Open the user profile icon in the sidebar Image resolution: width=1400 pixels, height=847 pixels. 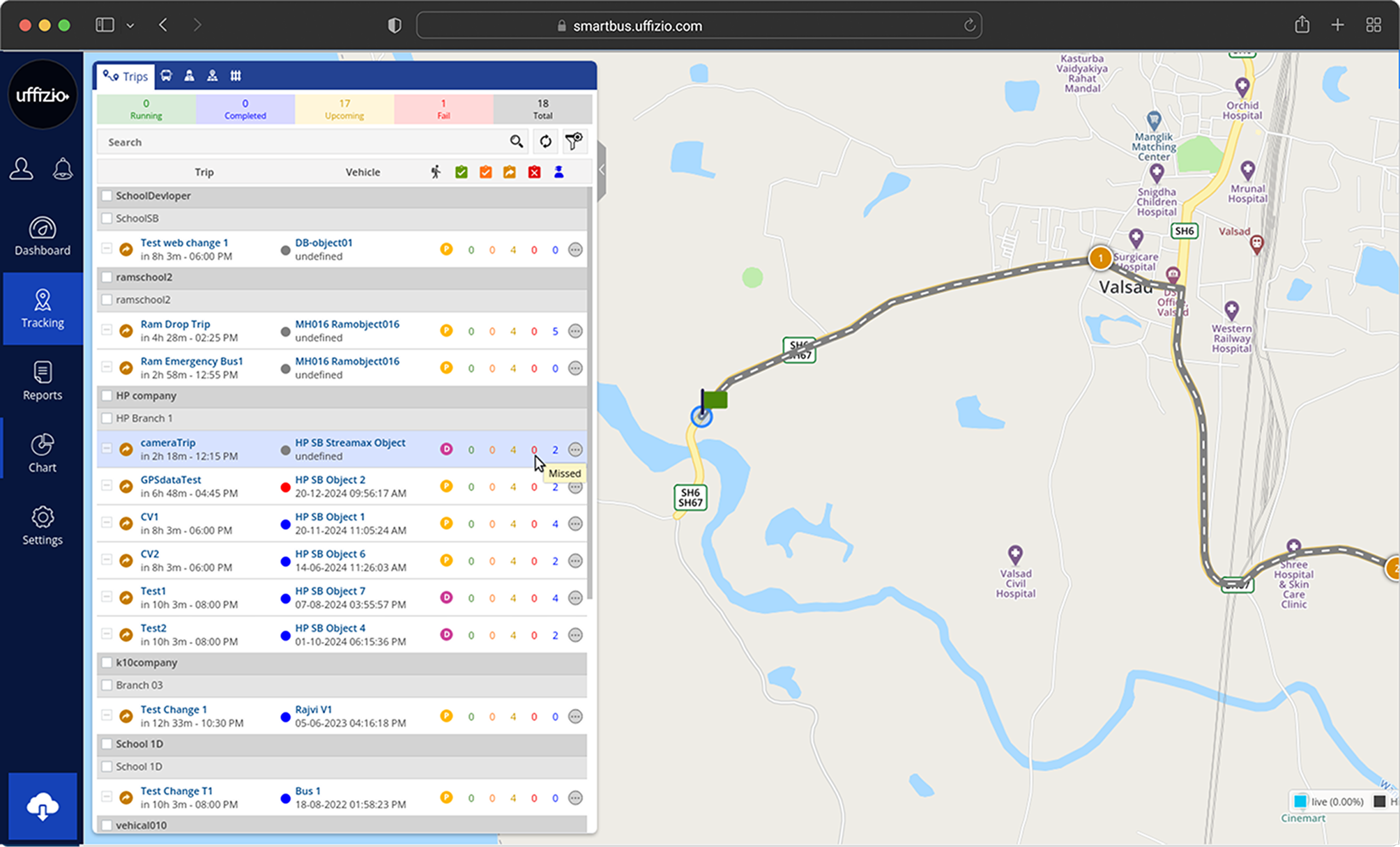pos(21,169)
